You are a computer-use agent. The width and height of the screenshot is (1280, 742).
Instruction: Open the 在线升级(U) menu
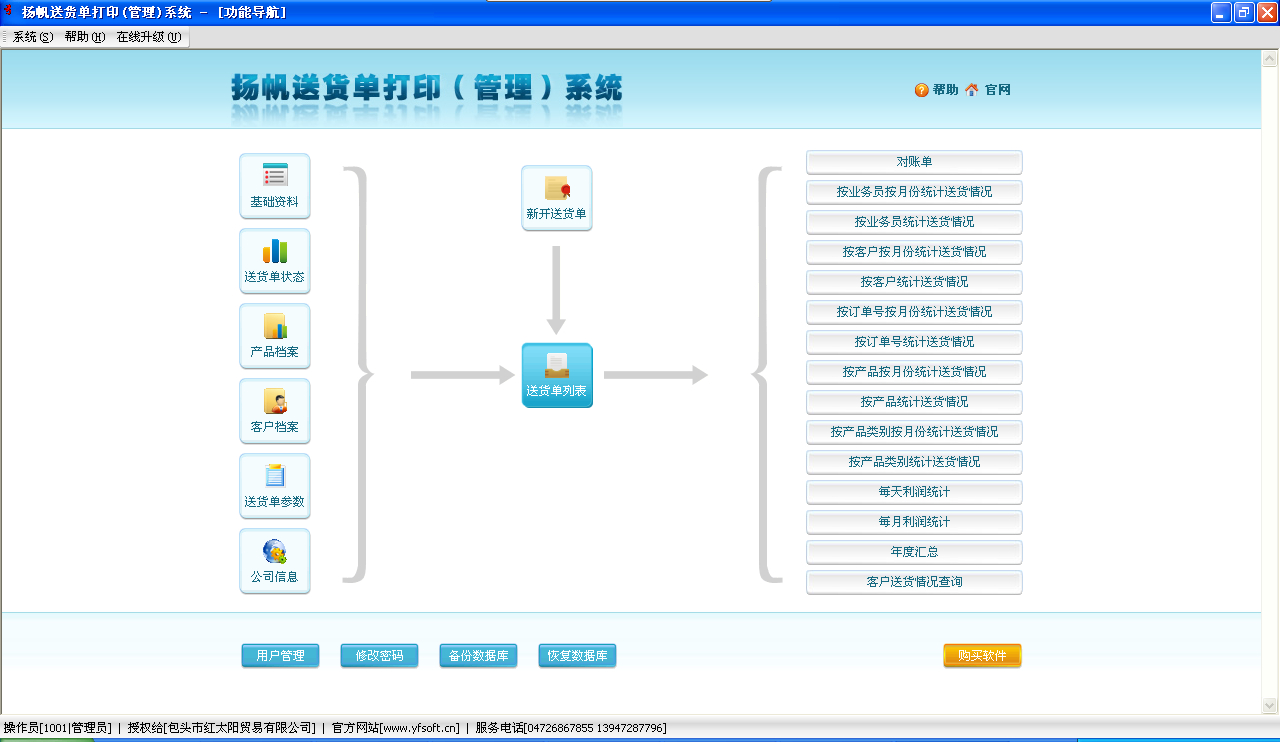[149, 37]
